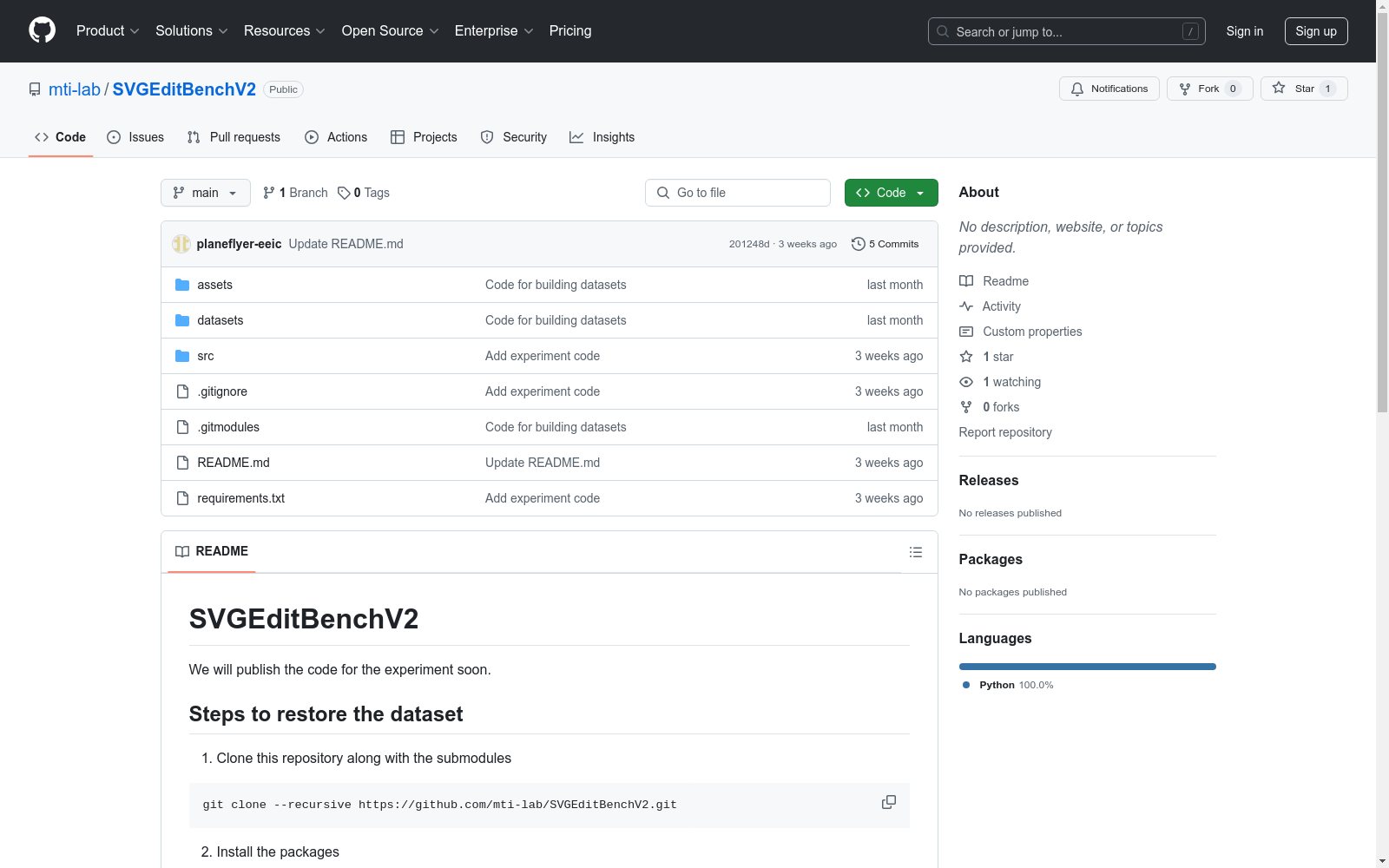Click the assets folder icon
Viewport: 1389px width, 868px height.
[182, 285]
